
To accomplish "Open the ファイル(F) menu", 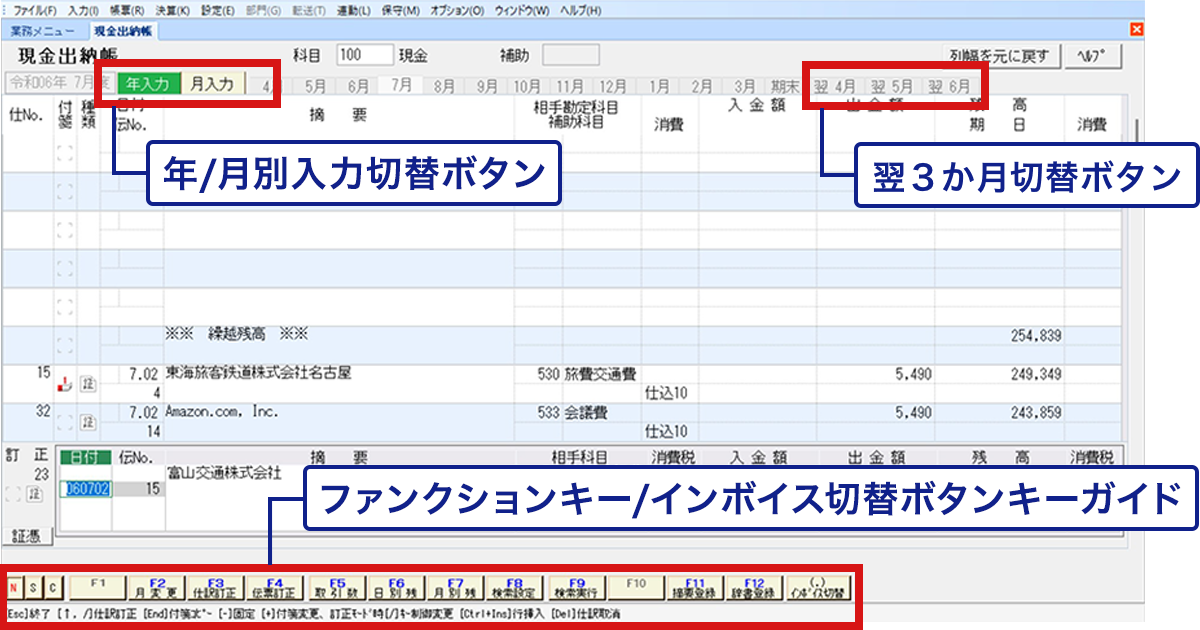I will pyautogui.click(x=32, y=10).
